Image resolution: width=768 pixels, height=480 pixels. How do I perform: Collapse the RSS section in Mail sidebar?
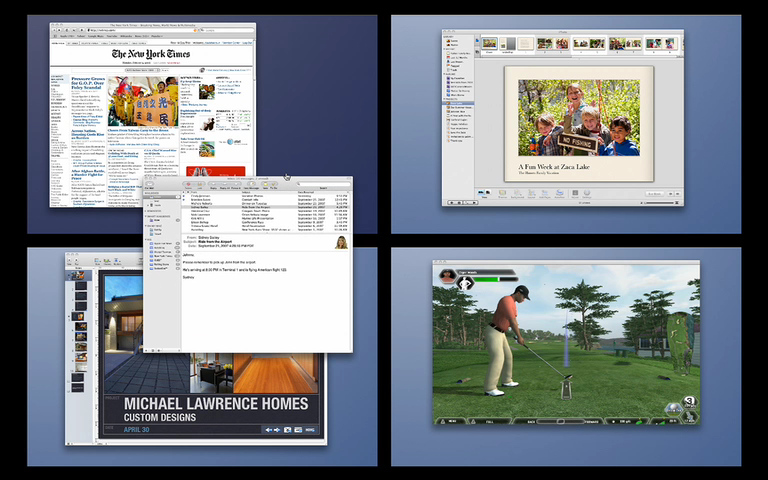point(145,240)
